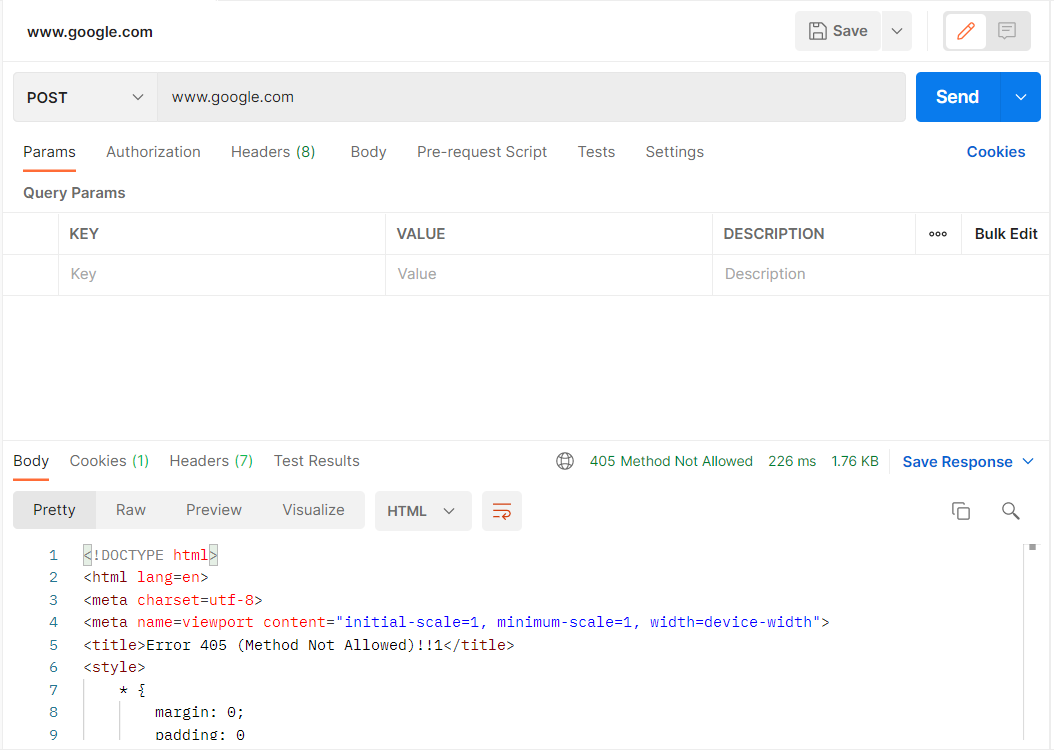Open the Pre-request Script tab
This screenshot has width=1054, height=751.
click(x=482, y=152)
